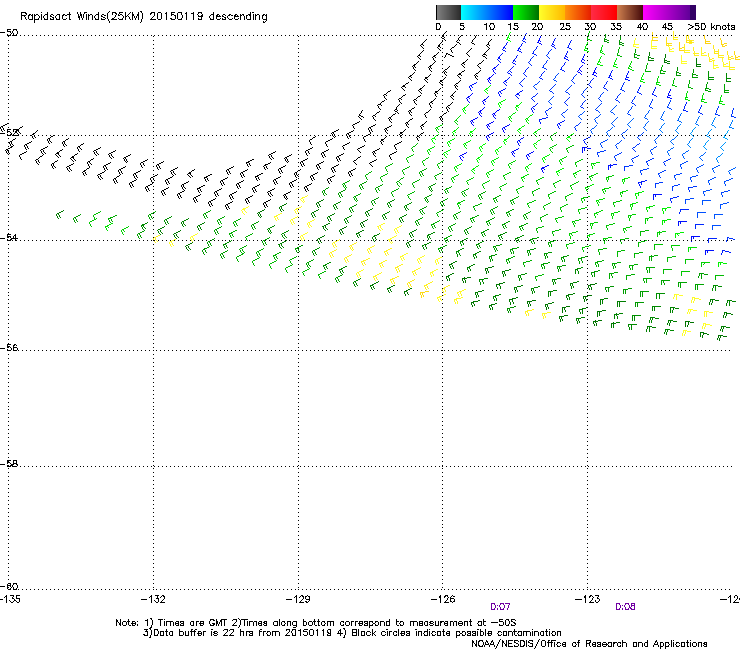
Task: Click the latitude label -54
Action: point(9,237)
